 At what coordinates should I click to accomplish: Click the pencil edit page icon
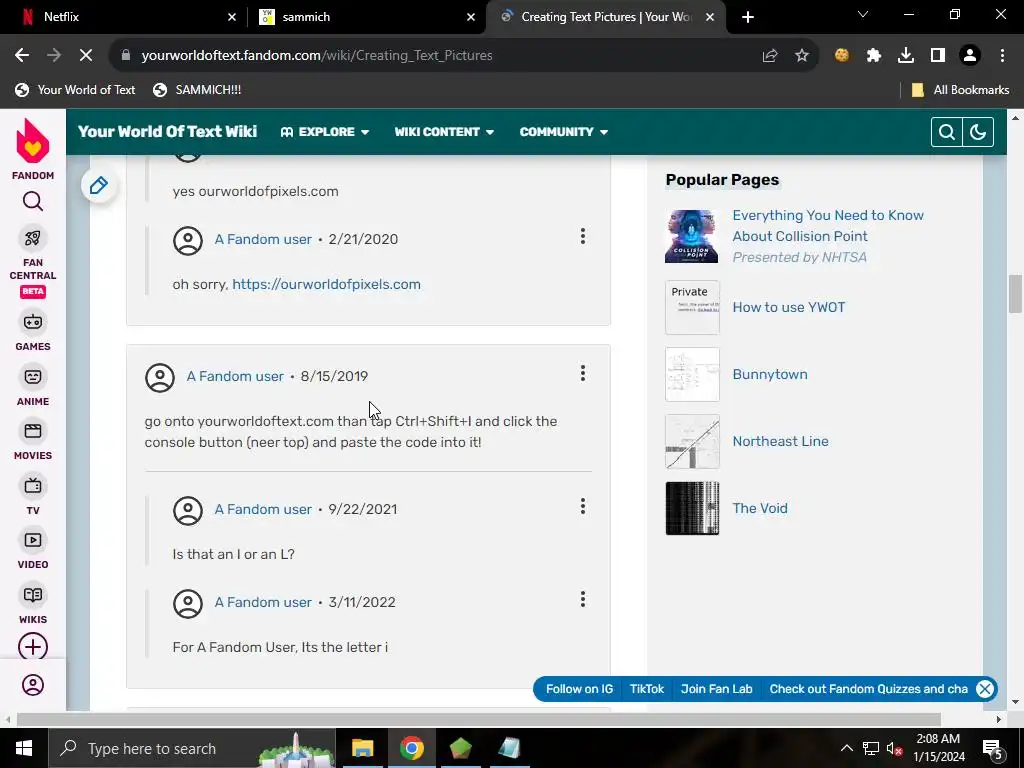coord(99,185)
